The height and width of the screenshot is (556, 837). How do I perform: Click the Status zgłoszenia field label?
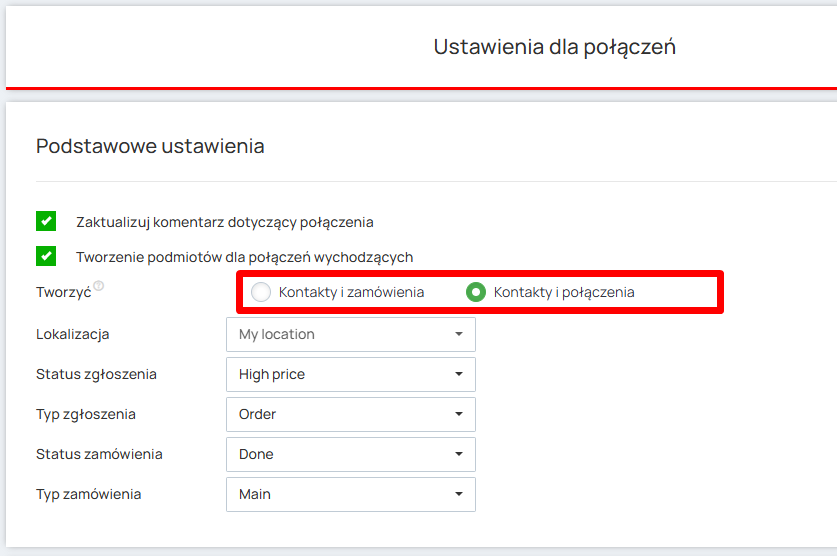(96, 374)
